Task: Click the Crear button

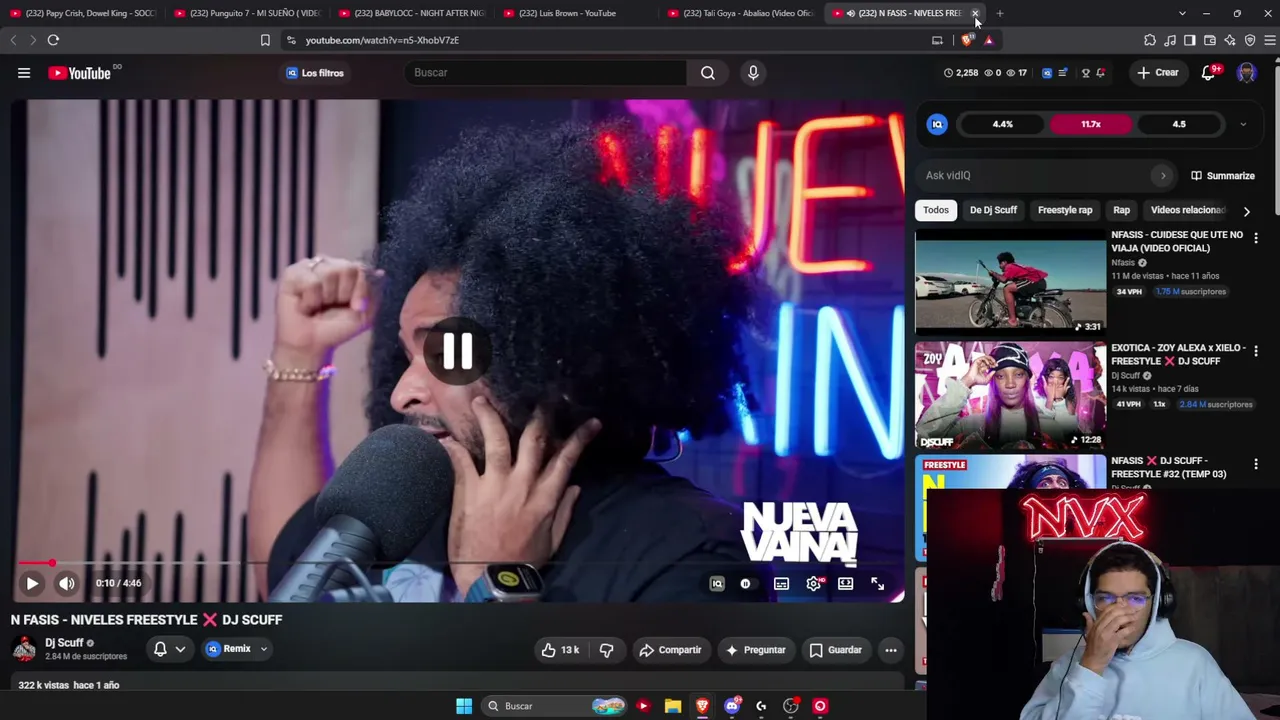Action: (1158, 73)
